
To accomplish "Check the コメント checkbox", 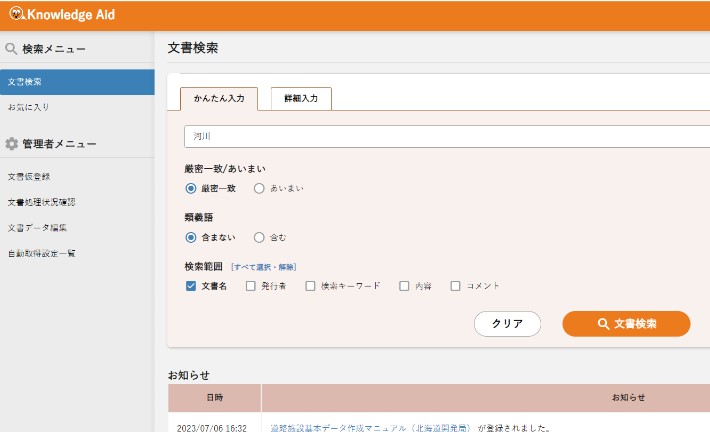I will pyautogui.click(x=456, y=286).
